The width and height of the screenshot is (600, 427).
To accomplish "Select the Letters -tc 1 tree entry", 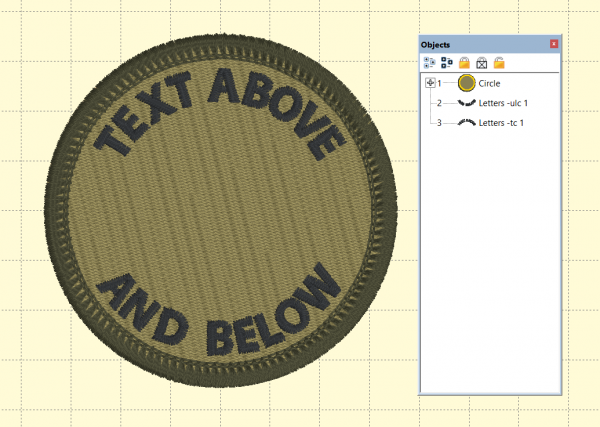I will (x=501, y=123).
